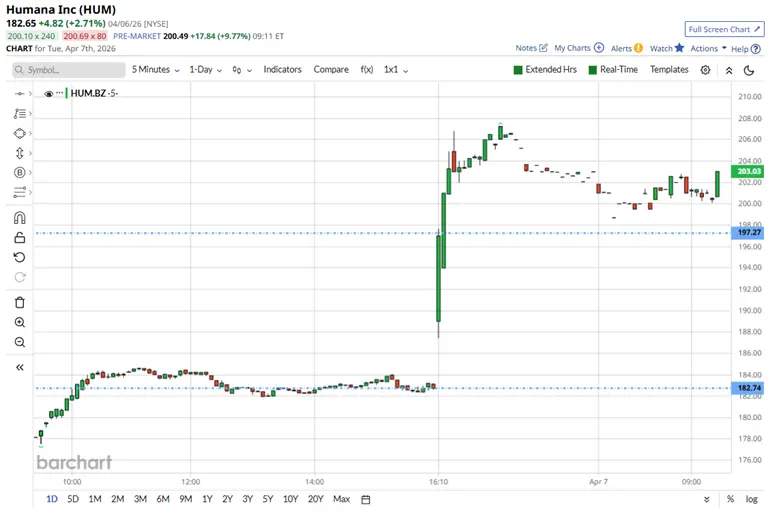Screen dimensions: 779x520
Task: Toggle the lock drawings icon
Action: (x=19, y=237)
